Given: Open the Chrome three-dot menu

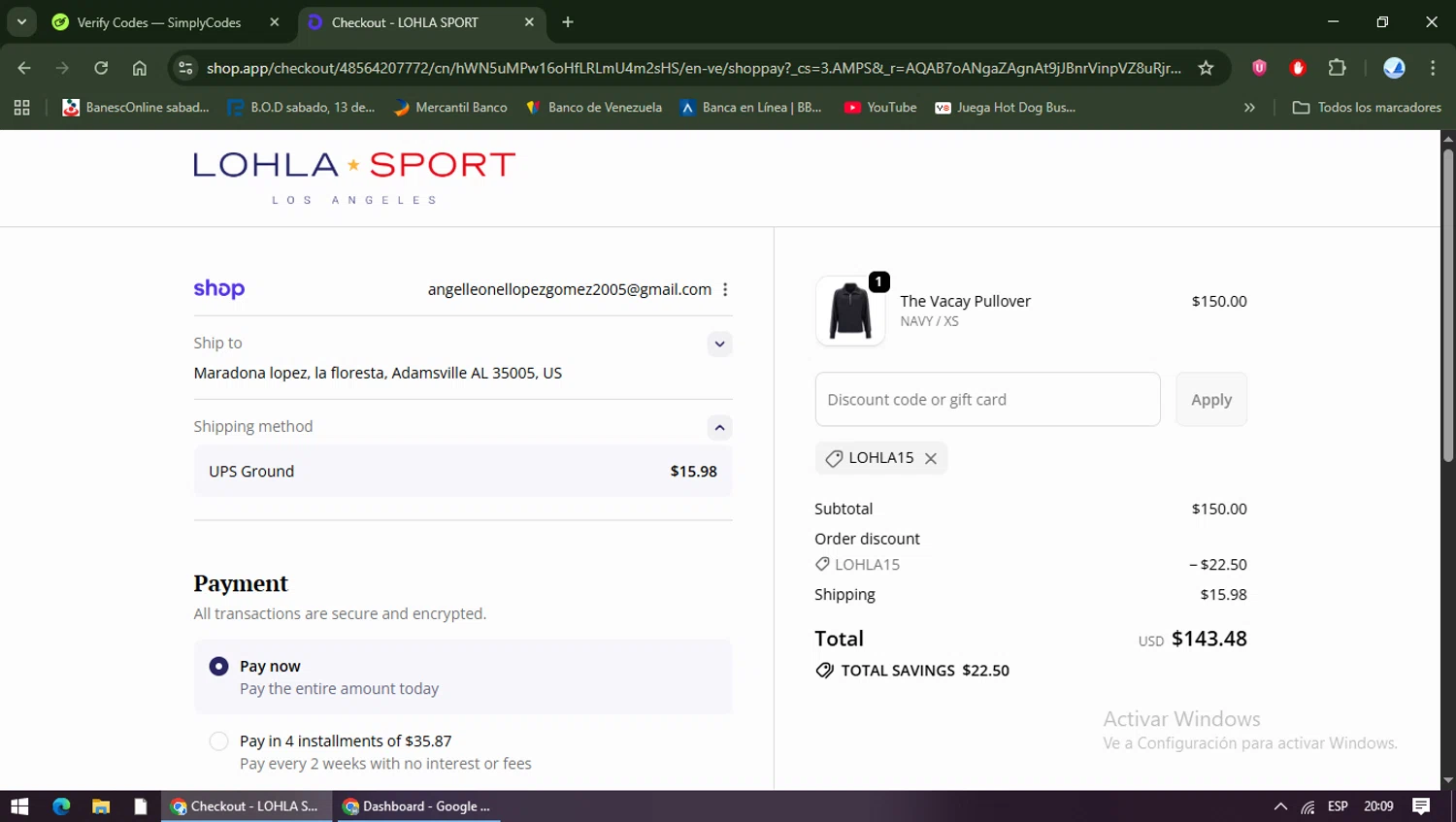Looking at the screenshot, I should click(x=1433, y=68).
